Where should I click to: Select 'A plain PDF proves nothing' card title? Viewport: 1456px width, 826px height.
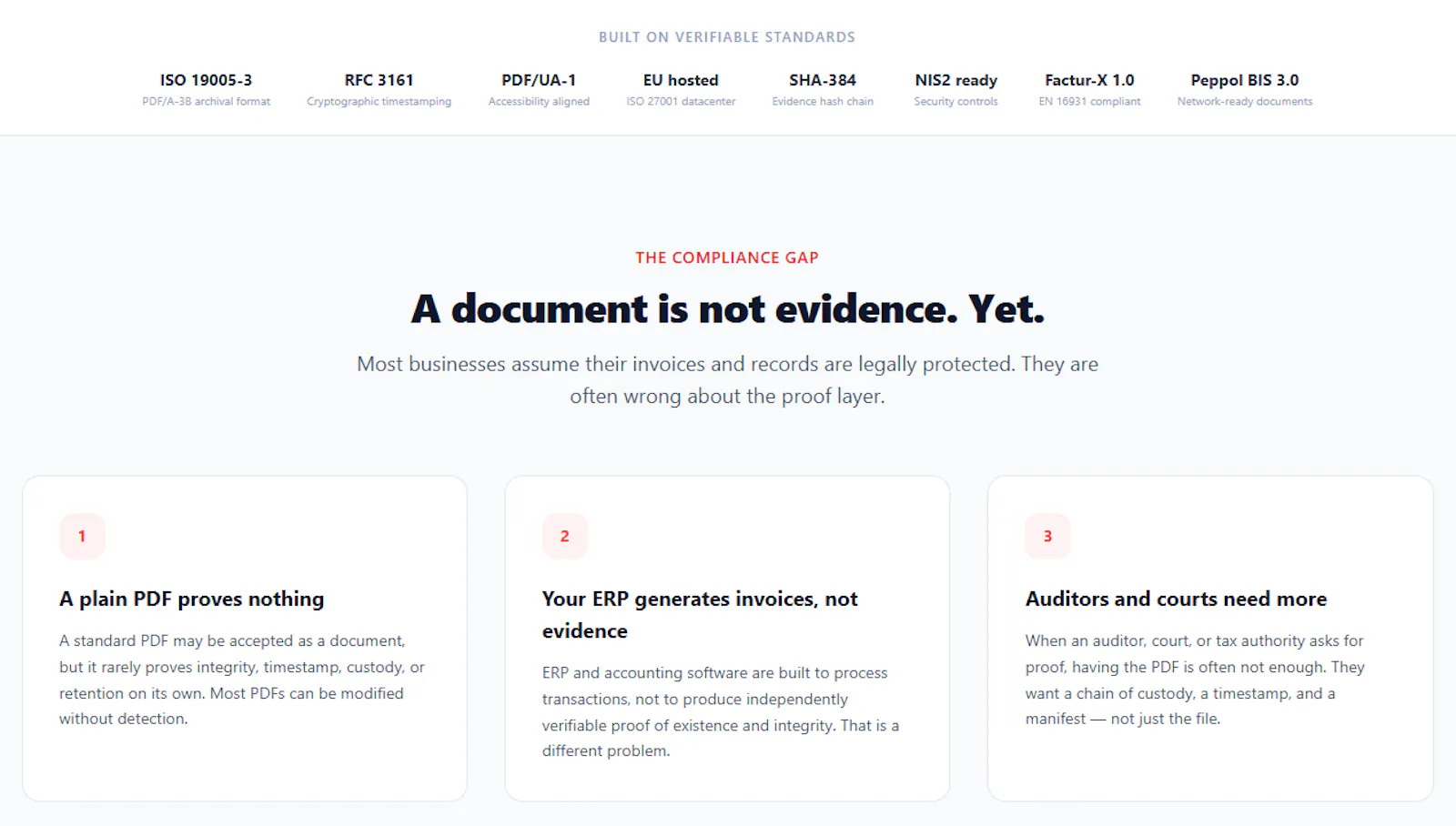(x=192, y=599)
